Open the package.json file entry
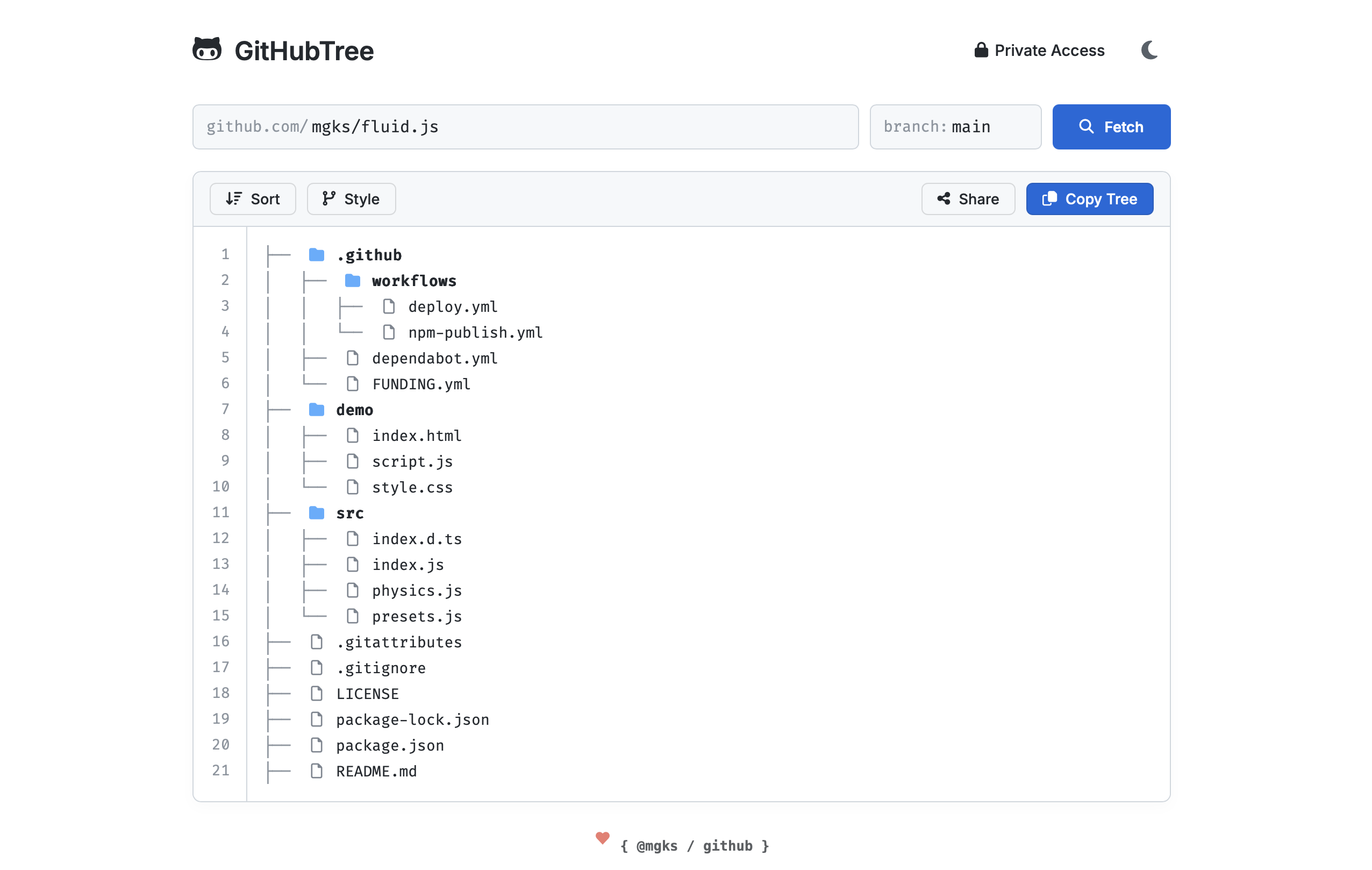Image resolution: width=1372 pixels, height=870 pixels. pyautogui.click(x=390, y=745)
